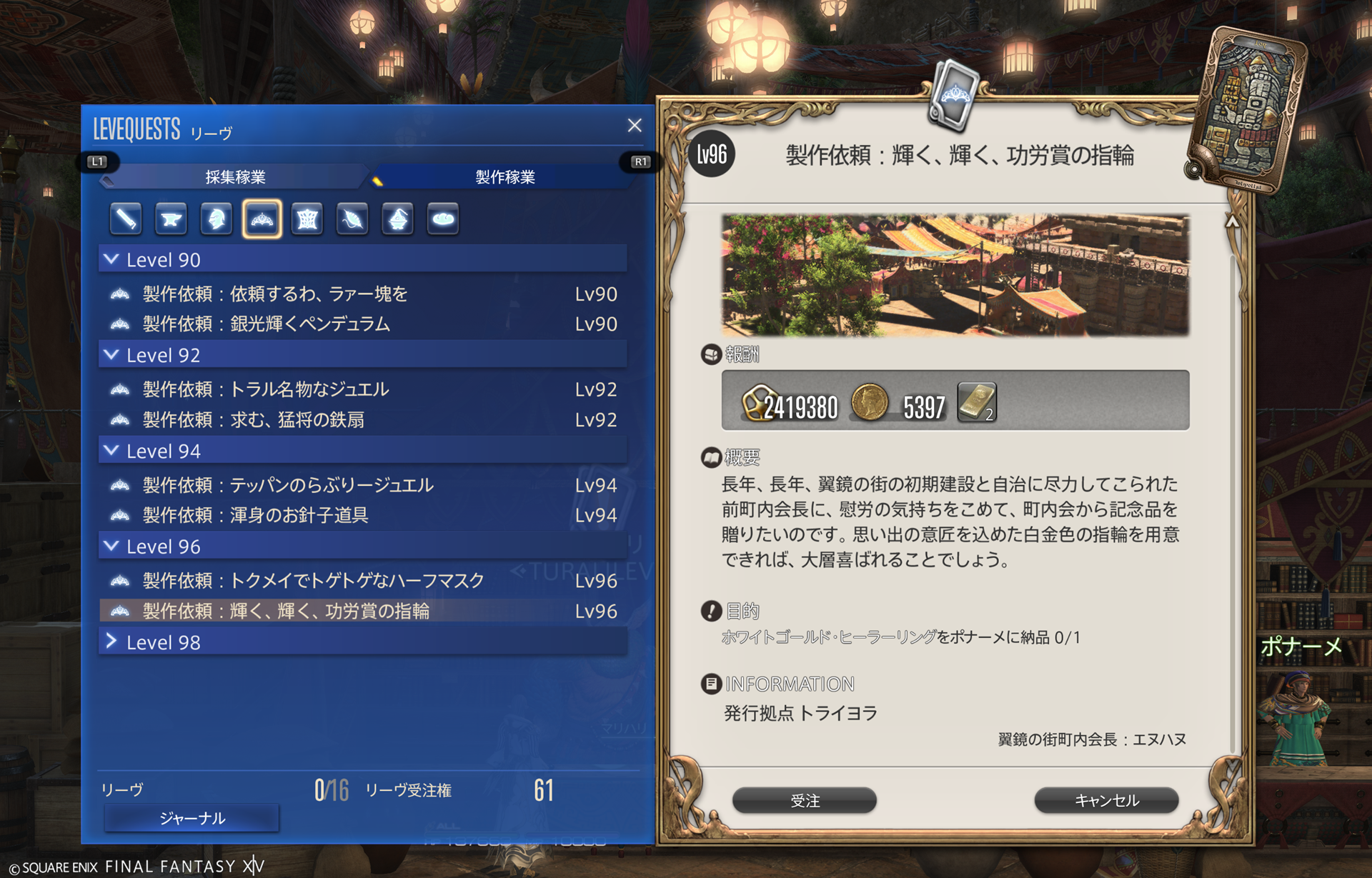The height and width of the screenshot is (878, 1372).
Task: Select the Armorer helmet class icon
Action: 217,219
